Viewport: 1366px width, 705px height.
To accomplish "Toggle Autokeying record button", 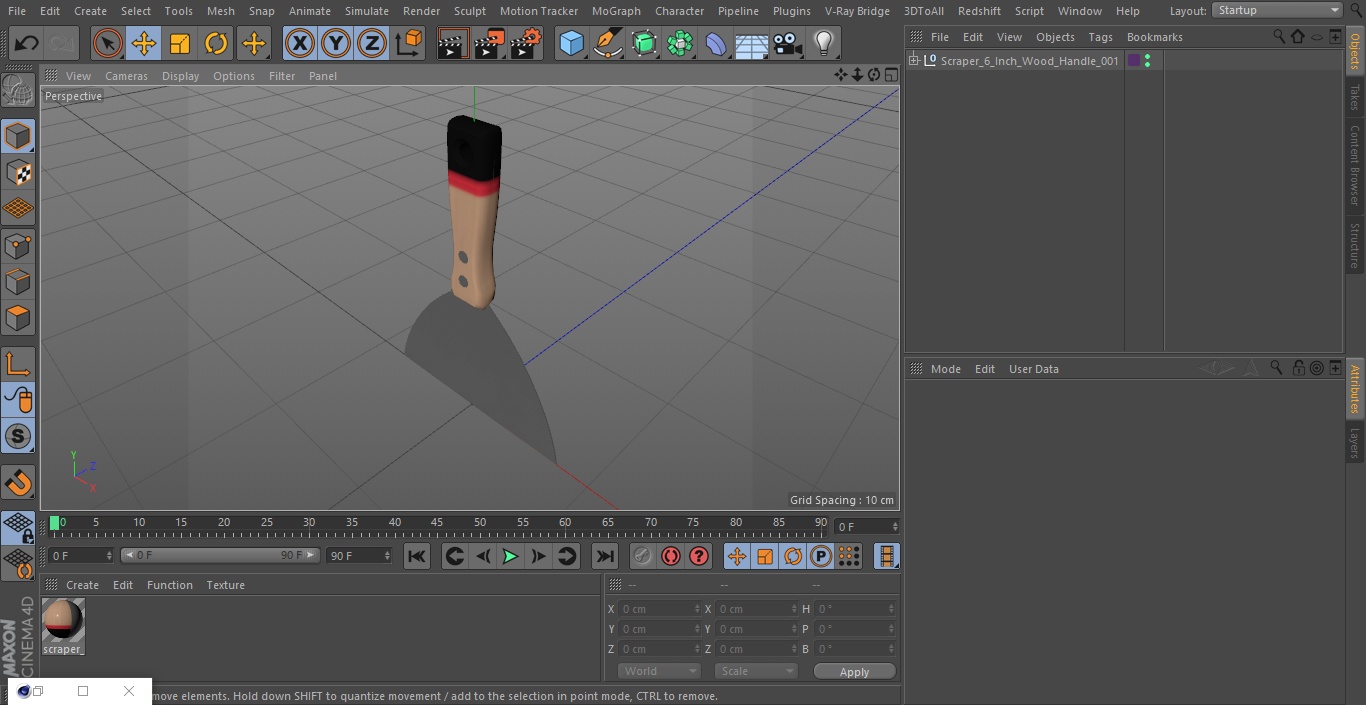I will [671, 556].
